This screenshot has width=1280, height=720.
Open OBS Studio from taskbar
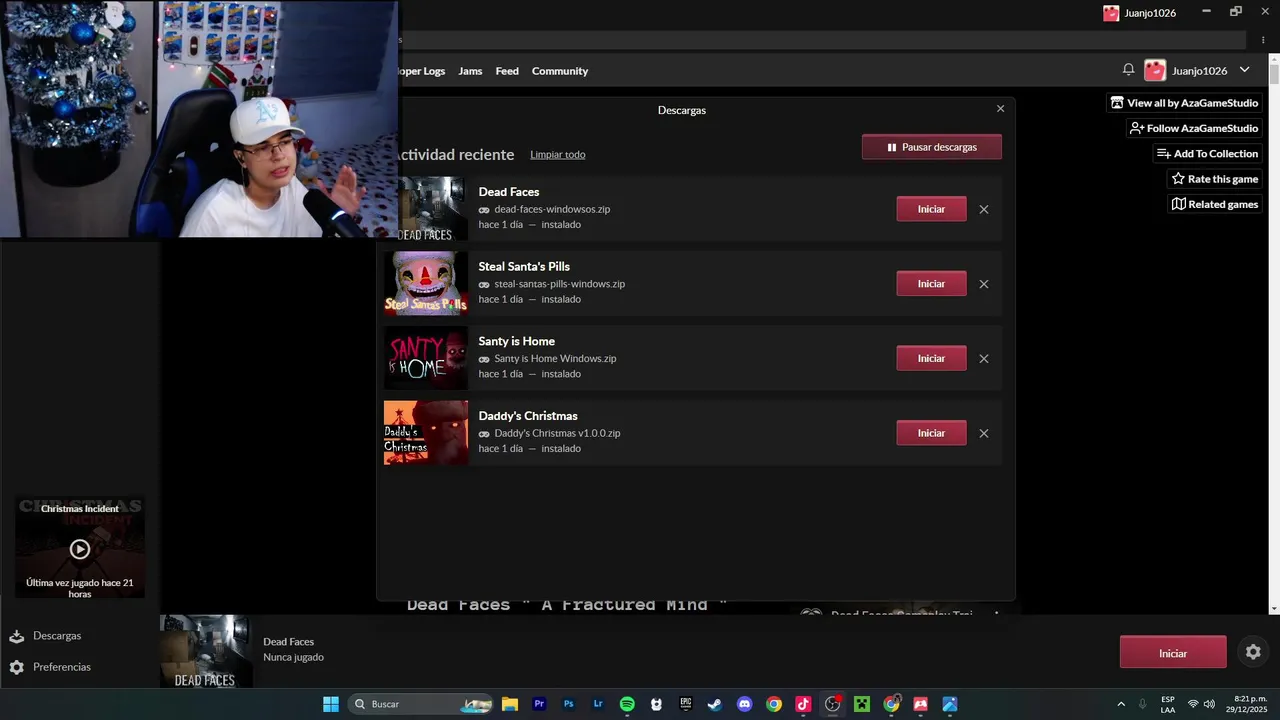[832, 704]
